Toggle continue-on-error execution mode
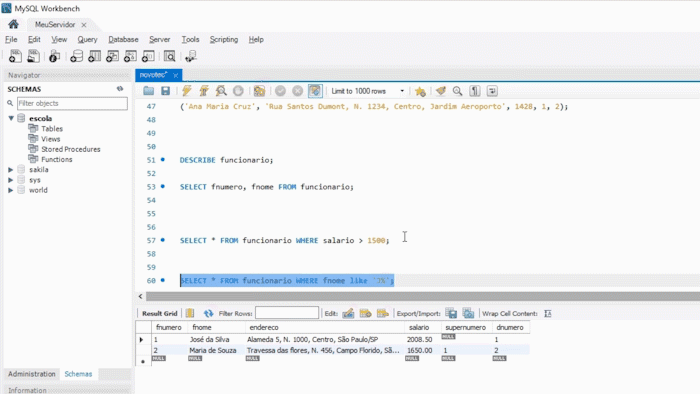Screen dimensions: 700x394 (x=259, y=91)
